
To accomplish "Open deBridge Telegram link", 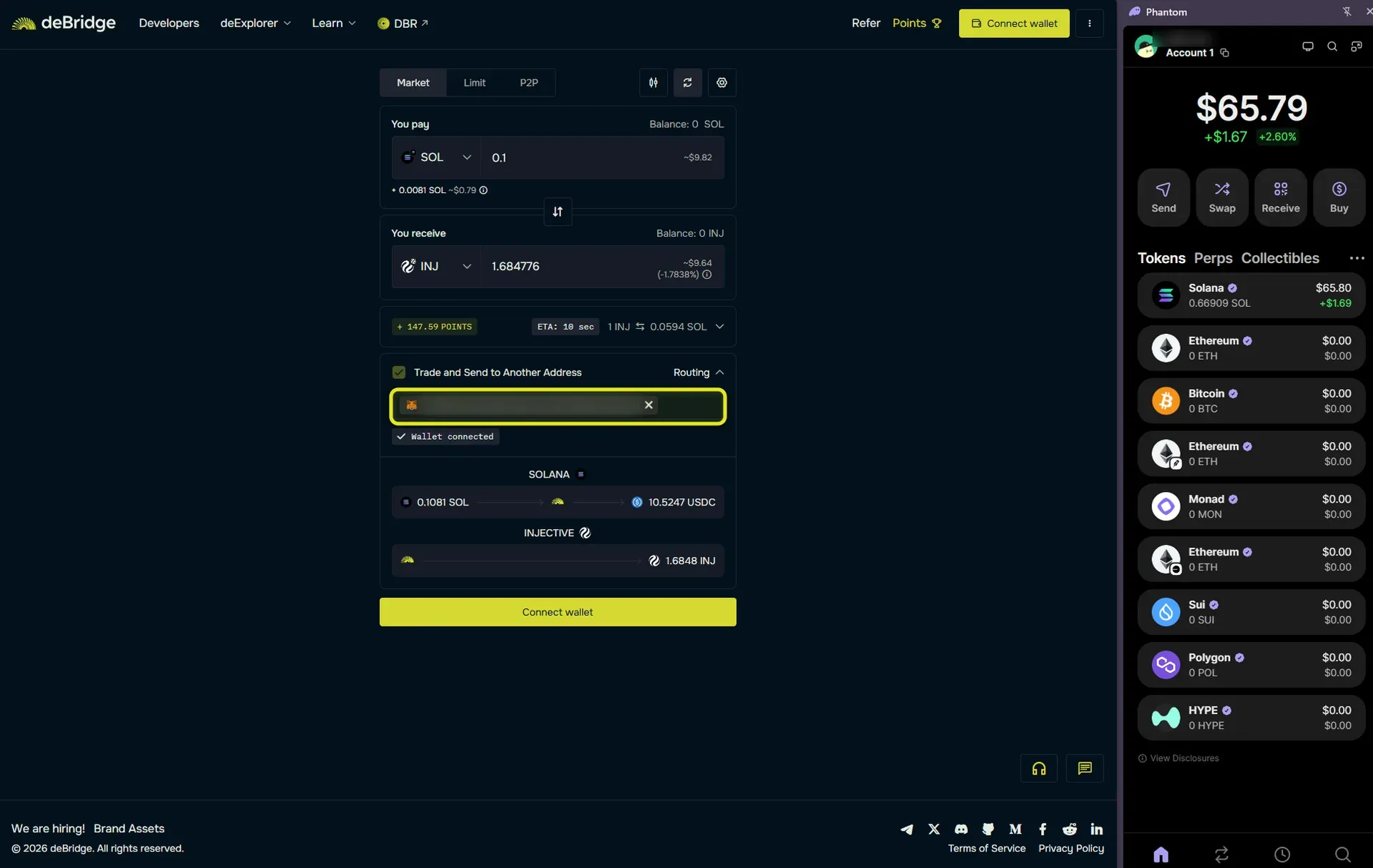I will pyautogui.click(x=907, y=829).
